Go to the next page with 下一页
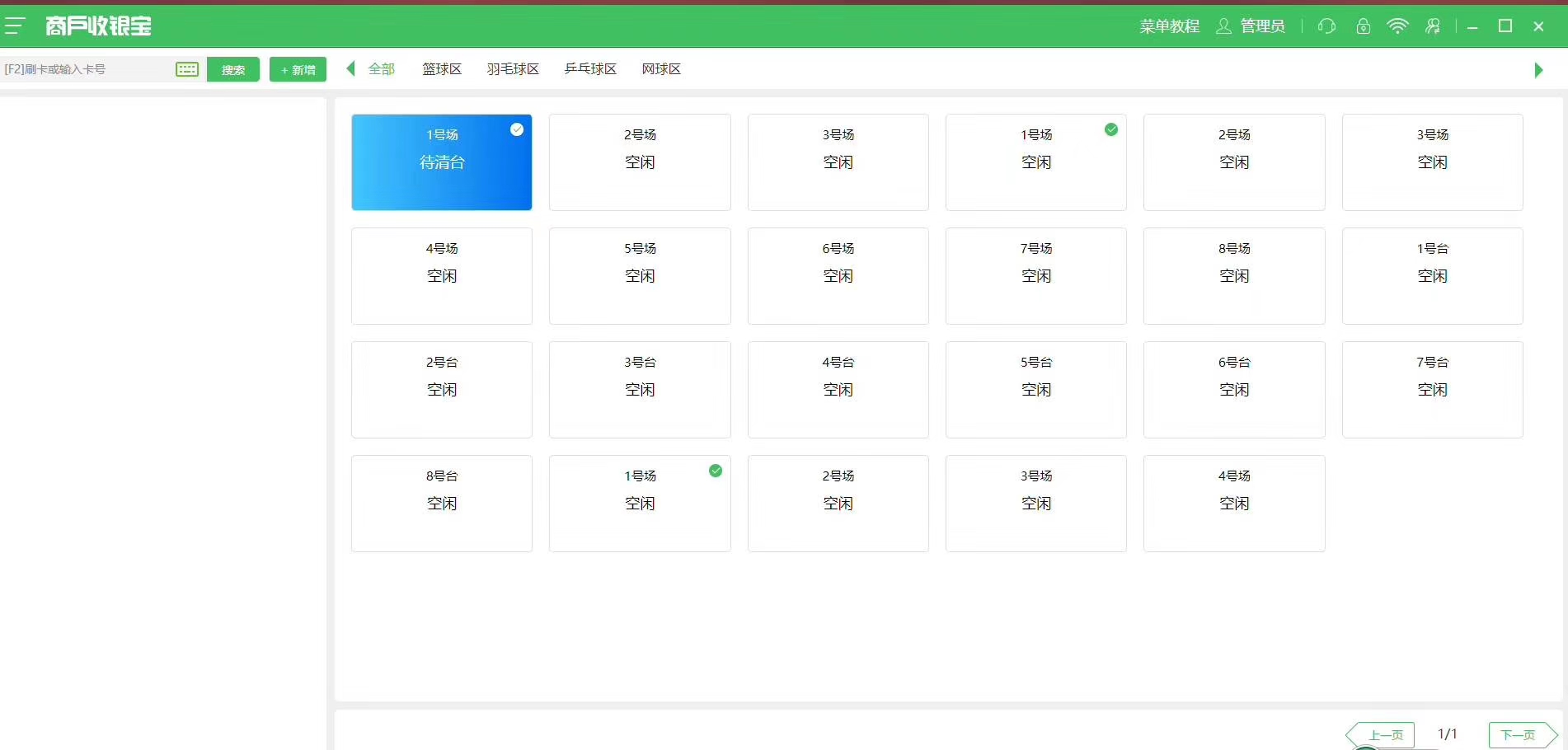This screenshot has height=750, width=1568. (x=1520, y=734)
